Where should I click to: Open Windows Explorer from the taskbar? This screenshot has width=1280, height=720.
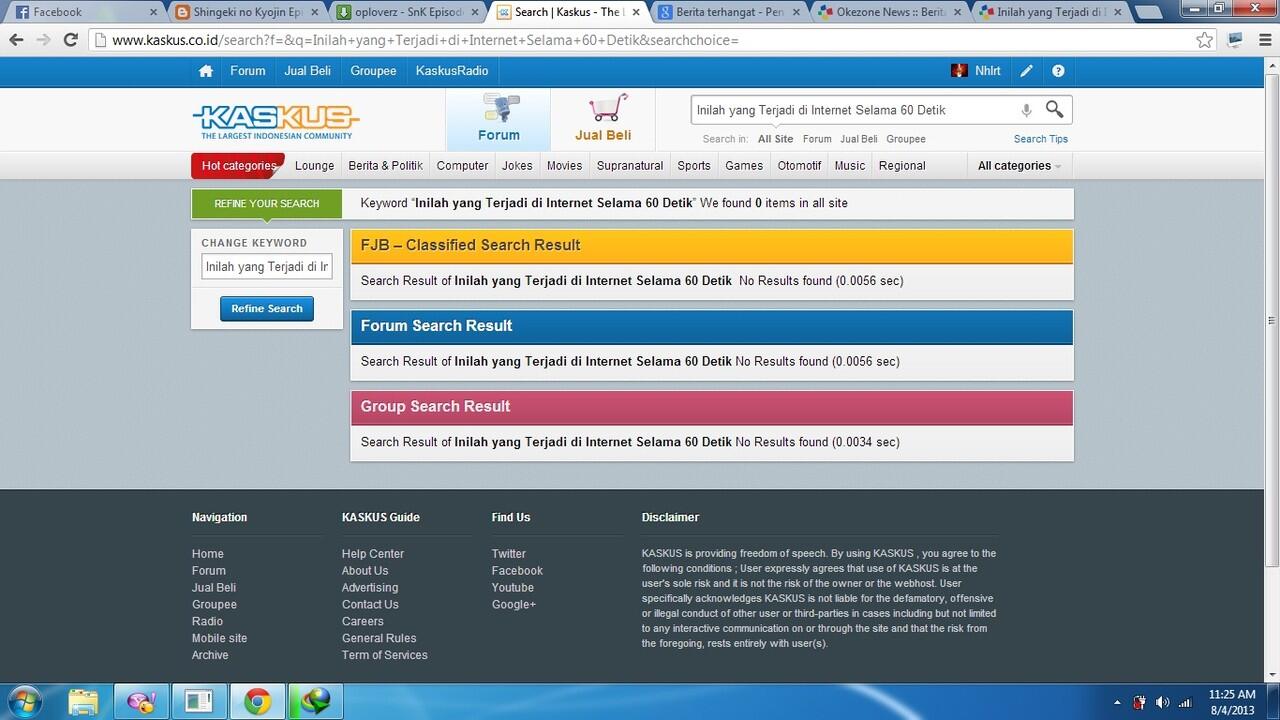tap(84, 702)
